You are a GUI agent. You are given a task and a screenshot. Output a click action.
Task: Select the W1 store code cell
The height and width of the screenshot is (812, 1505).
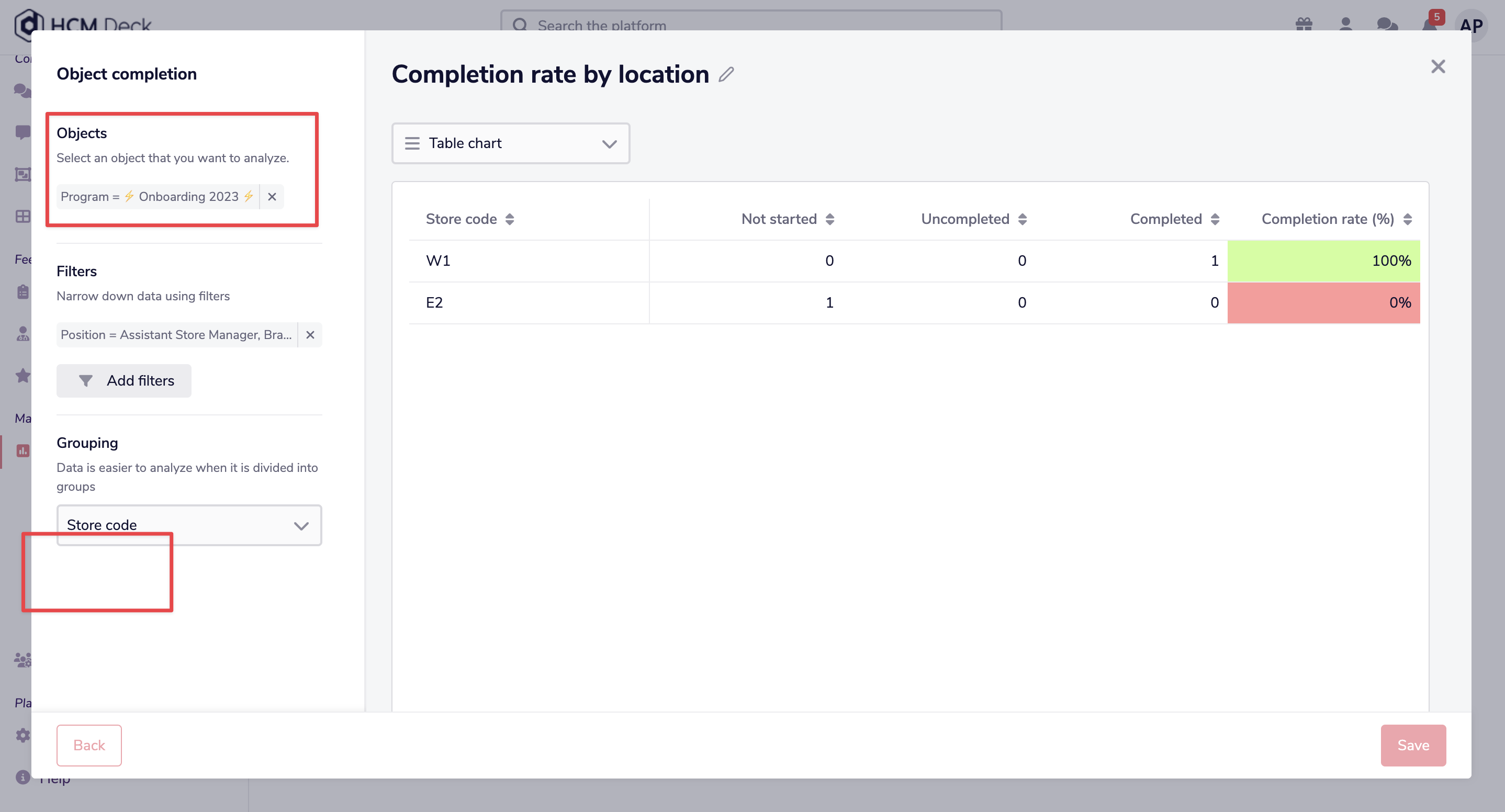click(x=529, y=261)
